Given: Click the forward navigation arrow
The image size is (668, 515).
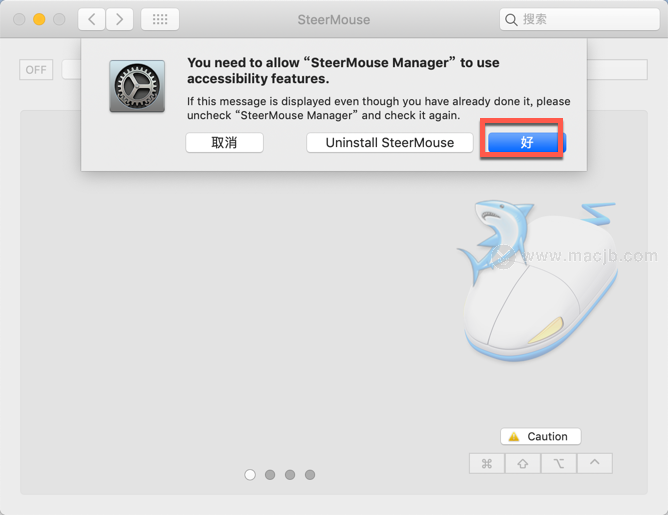Looking at the screenshot, I should point(119,19).
